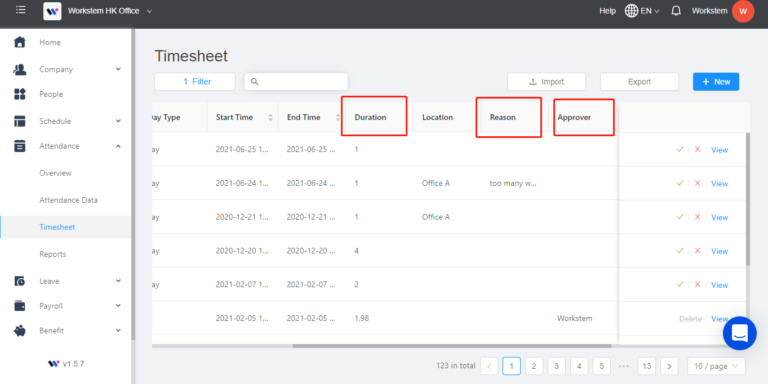This screenshot has width=768, height=384.
Task: Expand the Schedule menu chevron
Action: tap(118, 120)
